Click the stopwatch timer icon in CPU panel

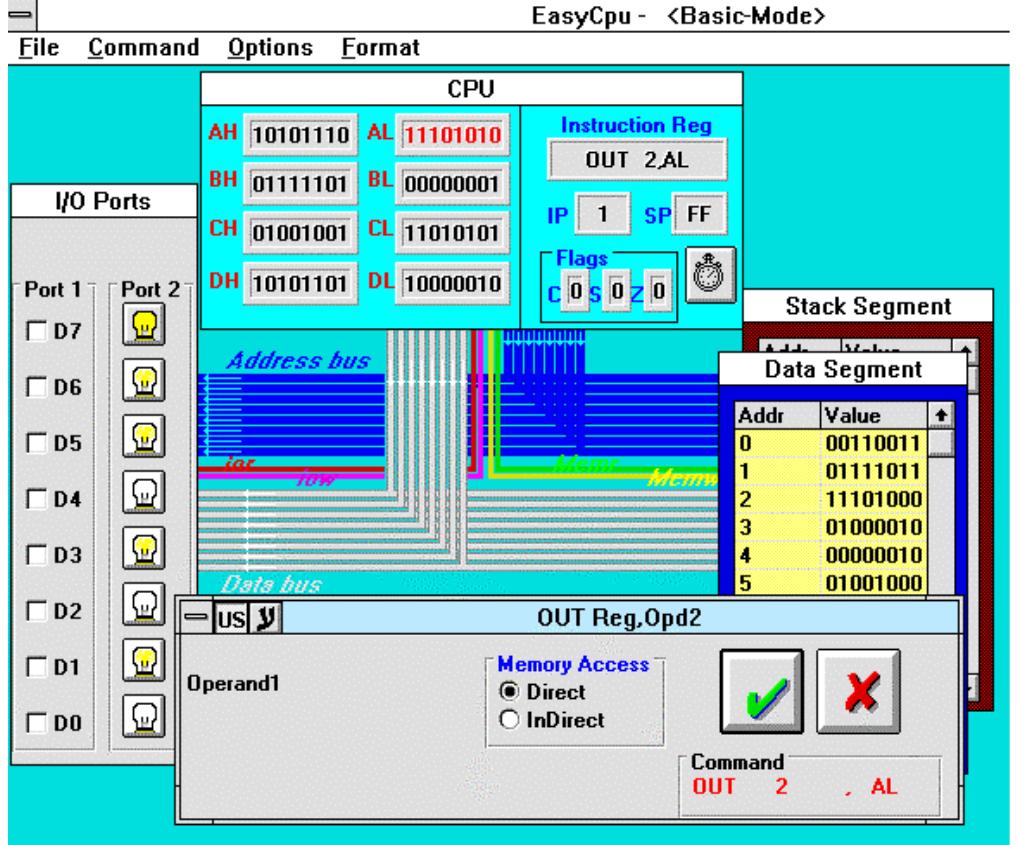(x=710, y=275)
